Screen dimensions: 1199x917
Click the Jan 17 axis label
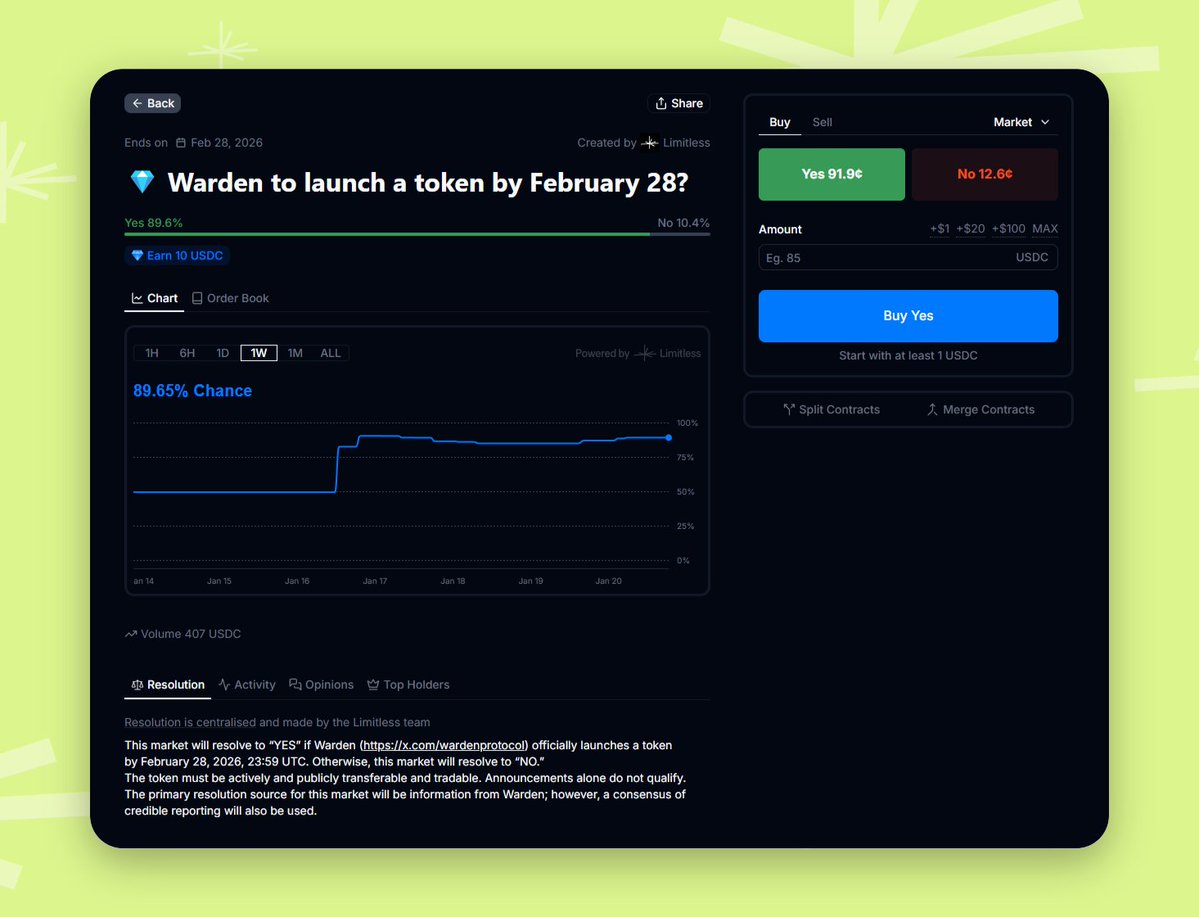click(x=375, y=581)
